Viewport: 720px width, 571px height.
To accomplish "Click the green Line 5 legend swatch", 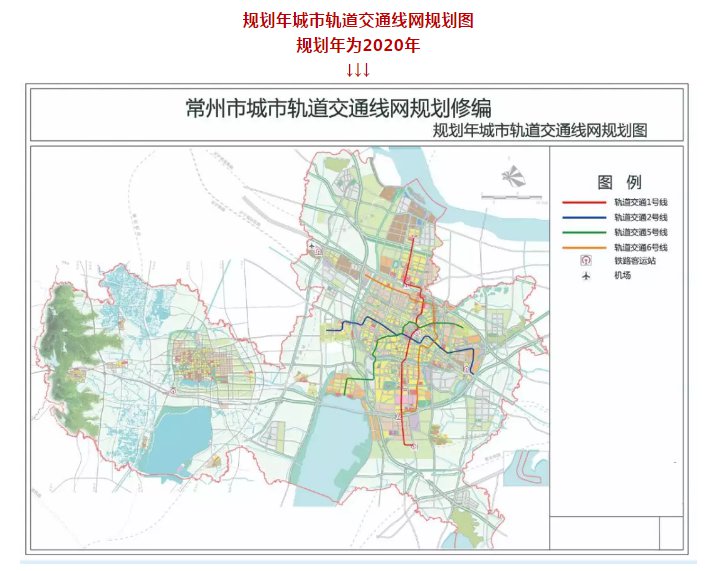I will click(586, 231).
